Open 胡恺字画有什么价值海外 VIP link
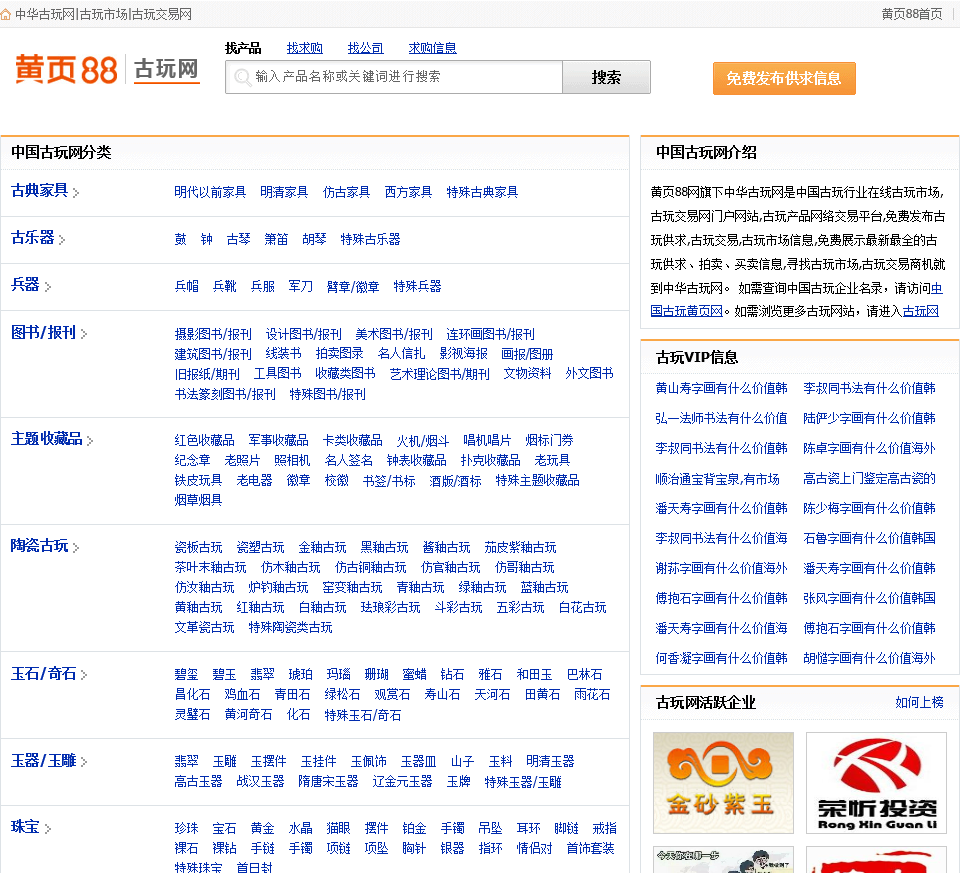The image size is (960, 873). pos(869,658)
